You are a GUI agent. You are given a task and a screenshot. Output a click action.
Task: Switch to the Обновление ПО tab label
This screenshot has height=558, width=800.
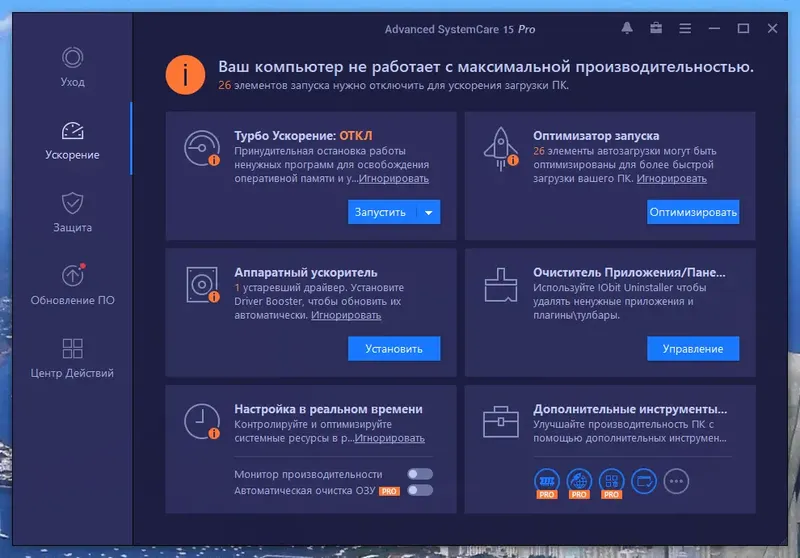click(72, 300)
